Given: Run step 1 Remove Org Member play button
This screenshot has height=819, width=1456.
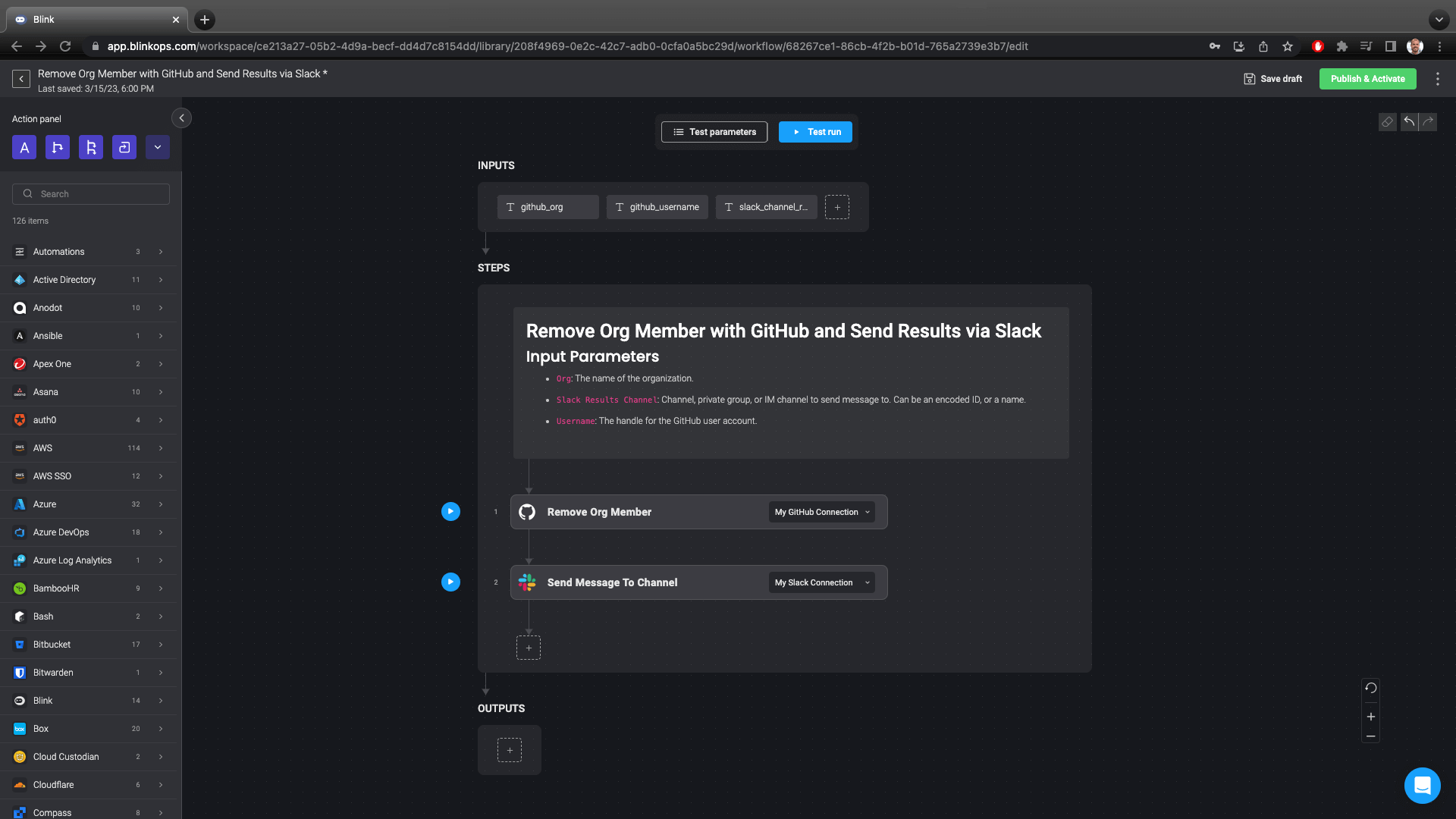Looking at the screenshot, I should pos(450,512).
